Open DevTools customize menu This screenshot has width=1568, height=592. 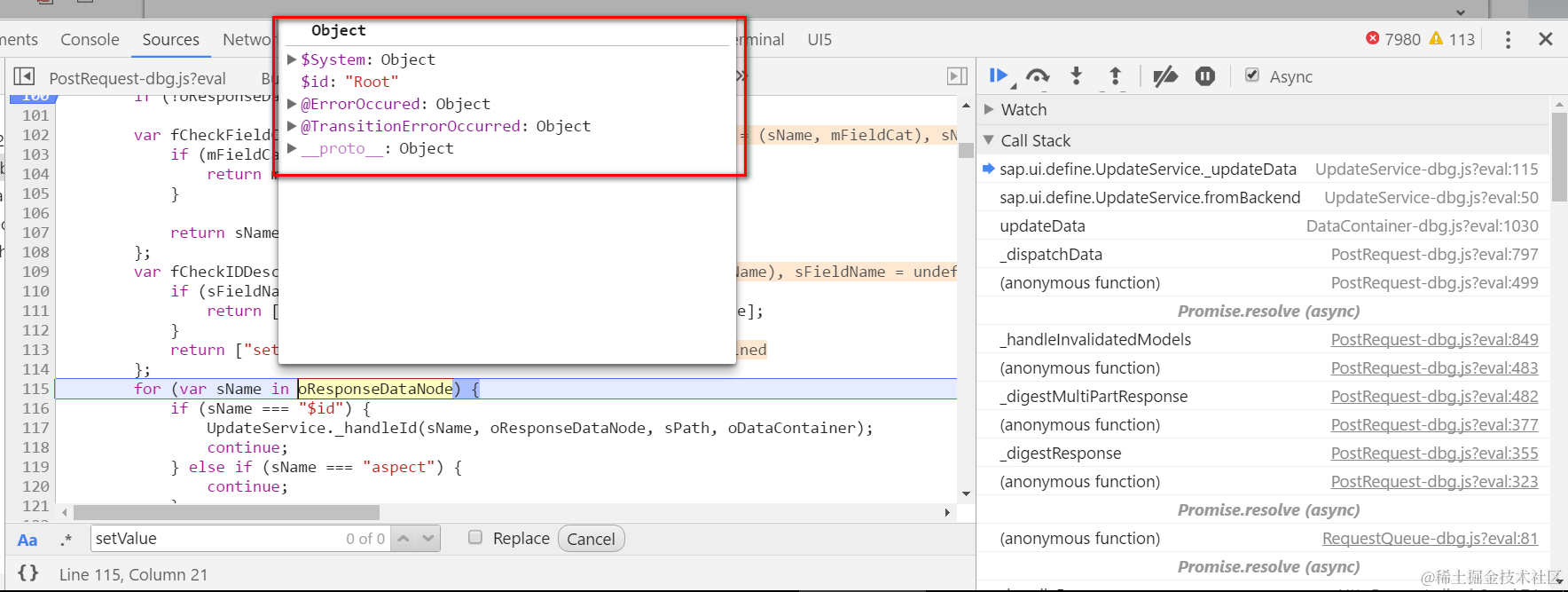pyautogui.click(x=1508, y=39)
